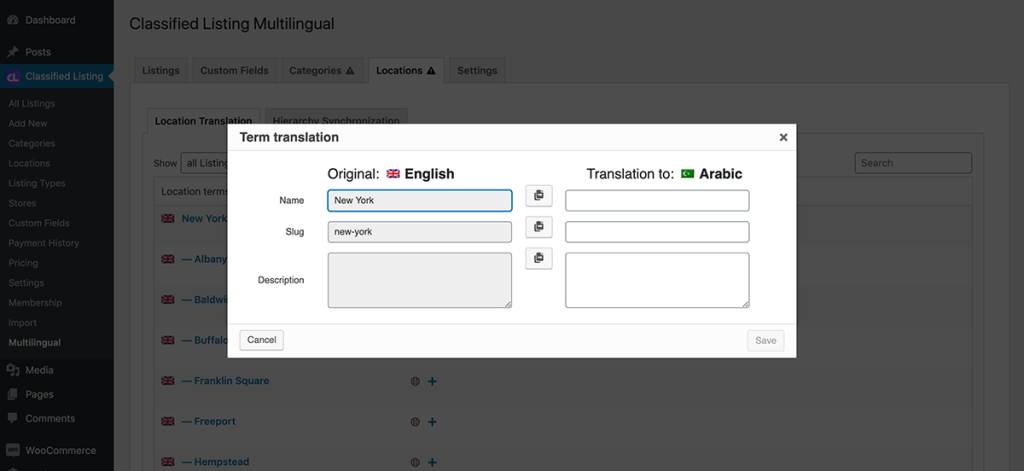Switch to the Locations tab
Screen dimensions: 1024x471
click(x=406, y=71)
